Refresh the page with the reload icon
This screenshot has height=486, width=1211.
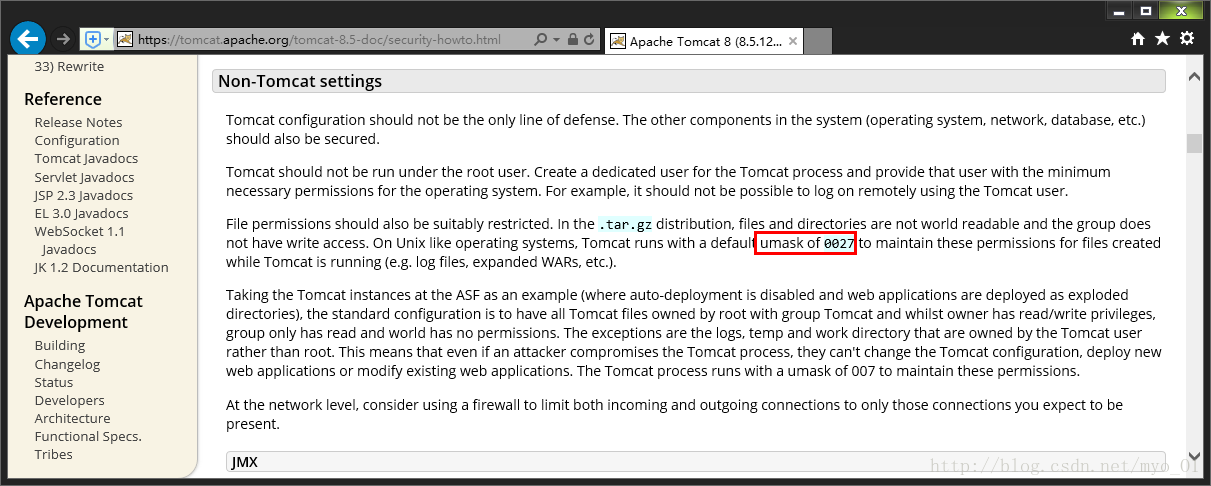(589, 40)
